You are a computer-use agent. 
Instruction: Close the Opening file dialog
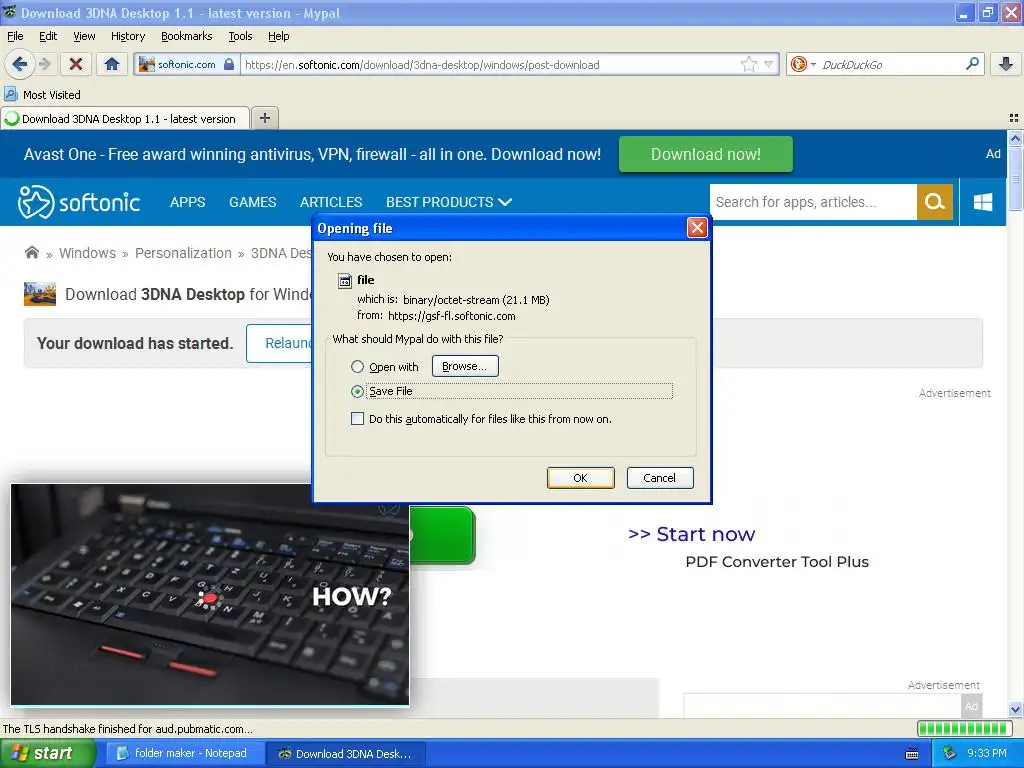coord(697,227)
